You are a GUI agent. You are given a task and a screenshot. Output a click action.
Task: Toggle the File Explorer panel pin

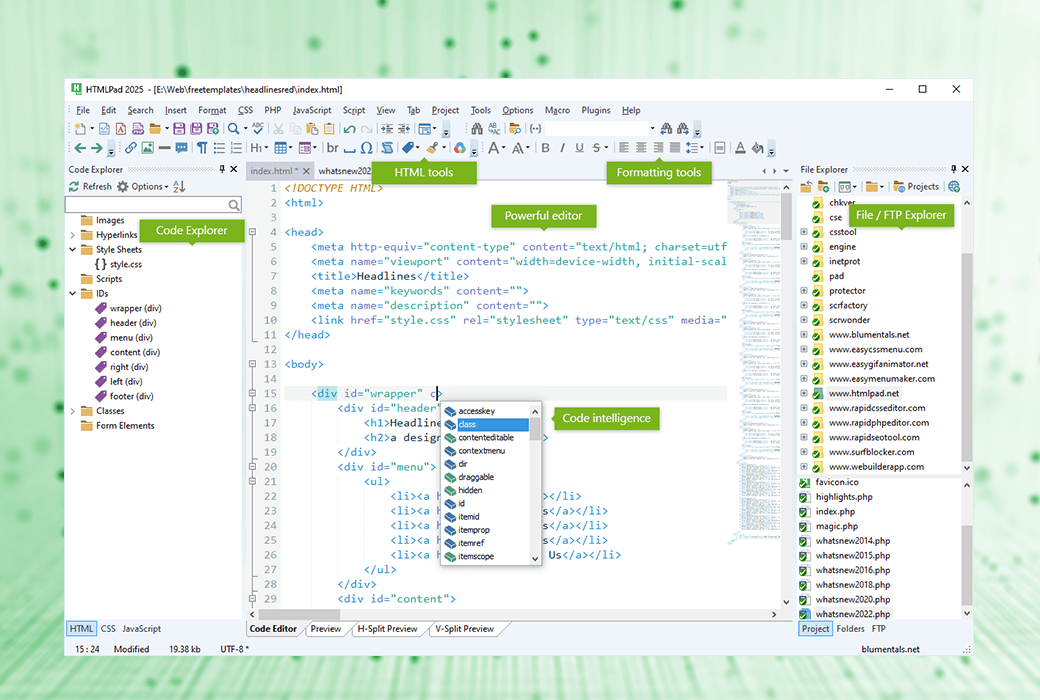pos(954,169)
